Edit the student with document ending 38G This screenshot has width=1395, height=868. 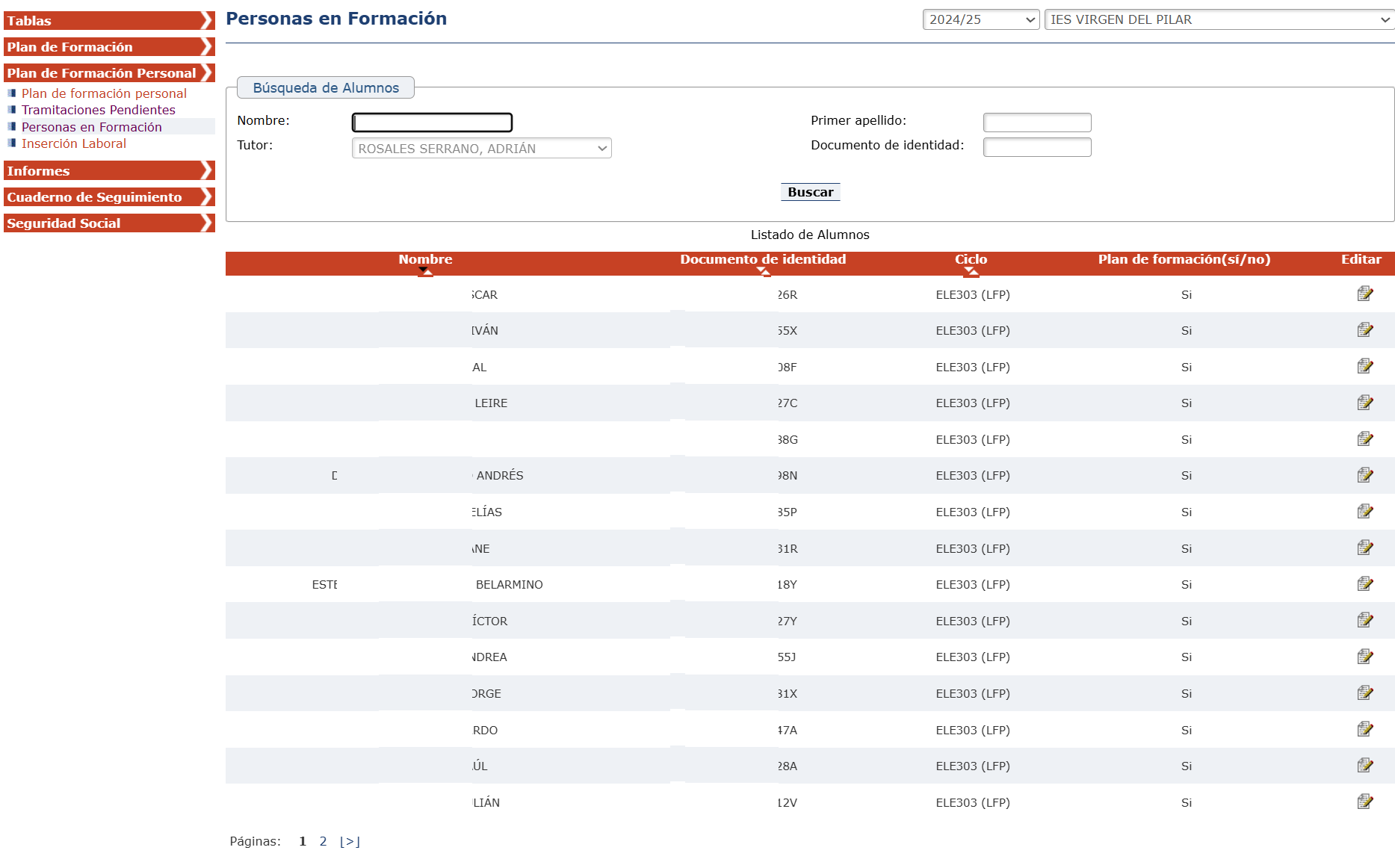[x=1364, y=439]
